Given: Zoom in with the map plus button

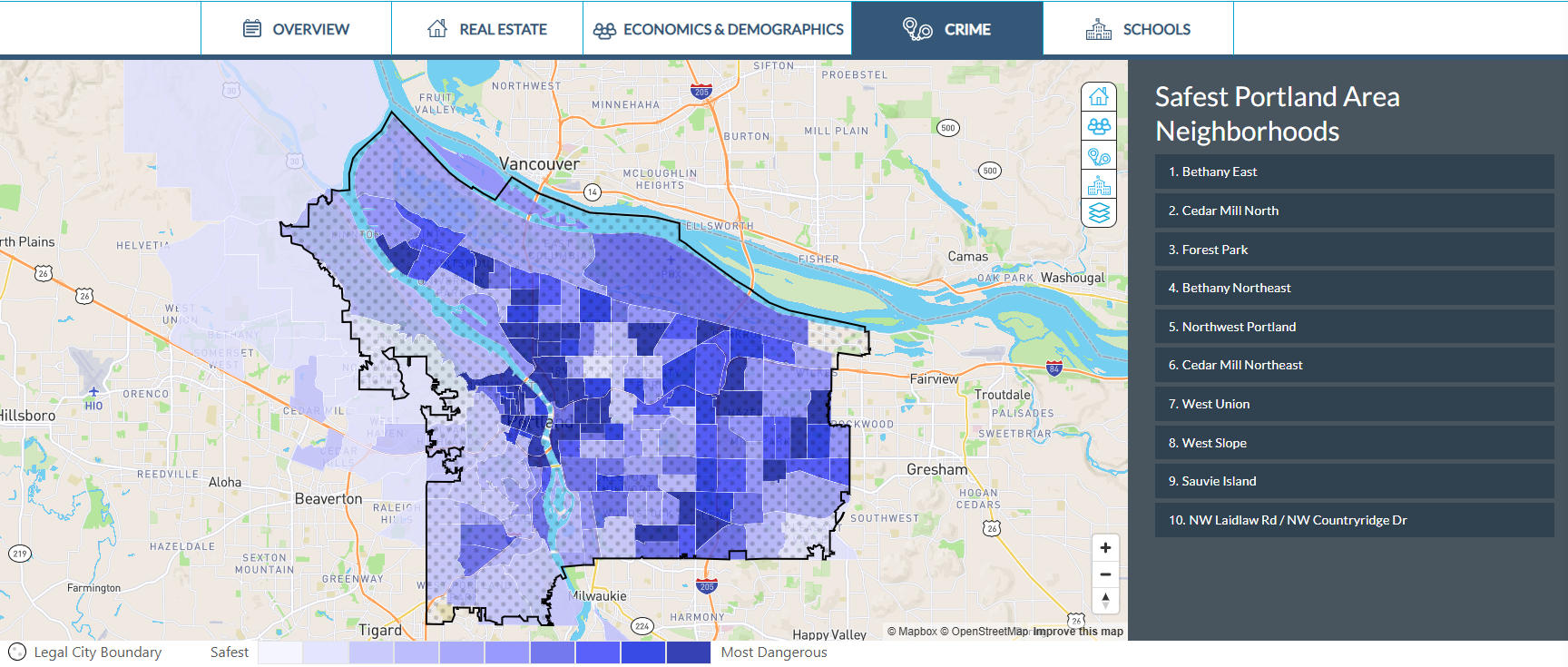Looking at the screenshot, I should click(1105, 548).
